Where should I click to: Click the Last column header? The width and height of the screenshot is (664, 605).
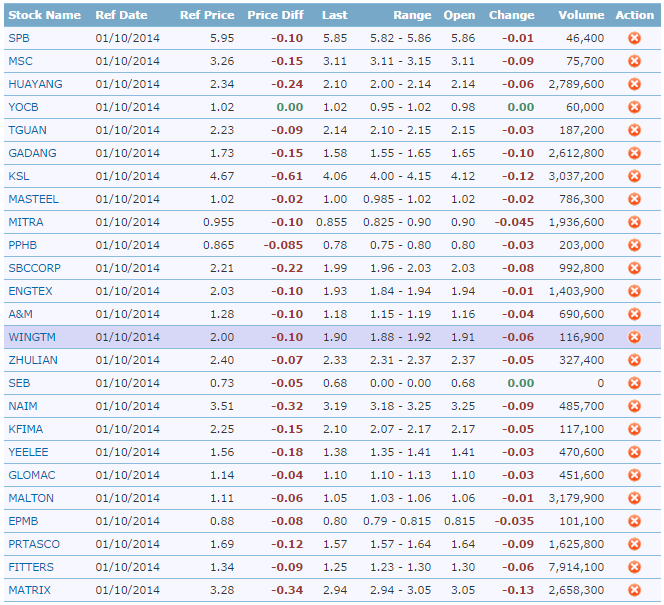tap(335, 15)
